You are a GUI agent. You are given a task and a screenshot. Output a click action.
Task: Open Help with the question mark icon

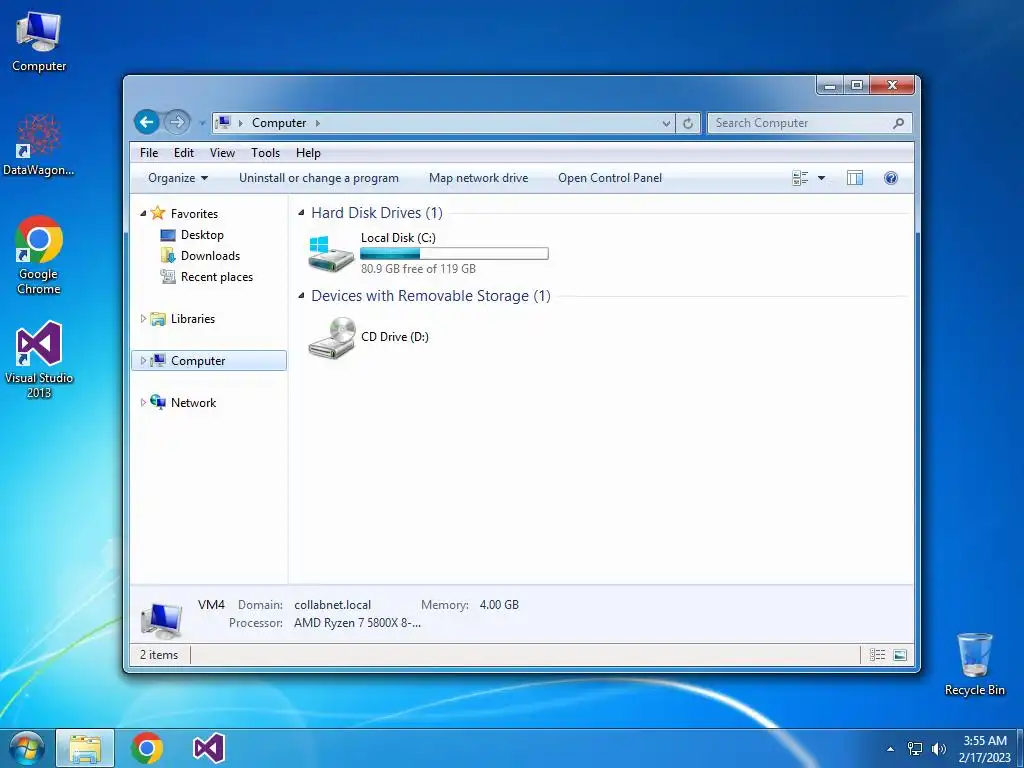pyautogui.click(x=891, y=178)
